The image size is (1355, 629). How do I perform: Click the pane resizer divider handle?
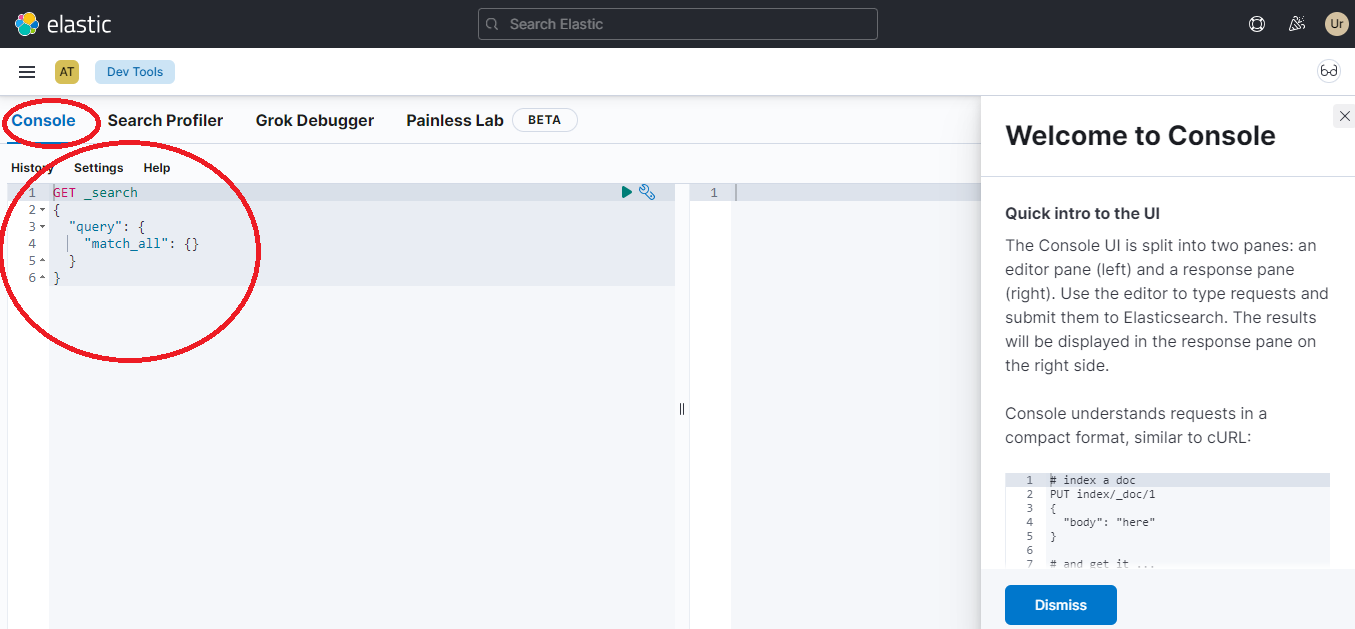click(x=682, y=408)
